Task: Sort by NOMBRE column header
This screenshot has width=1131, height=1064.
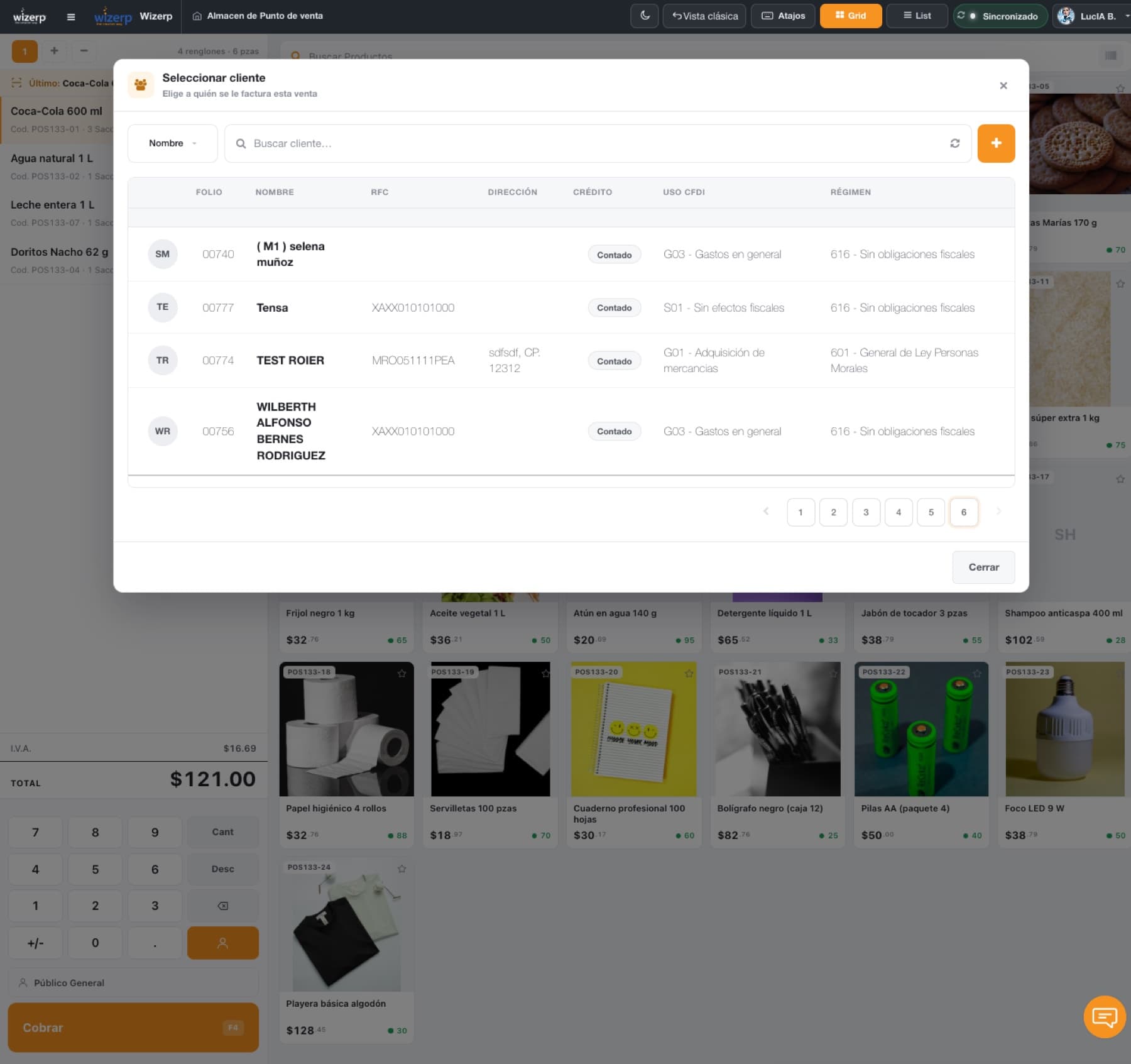Action: point(275,192)
